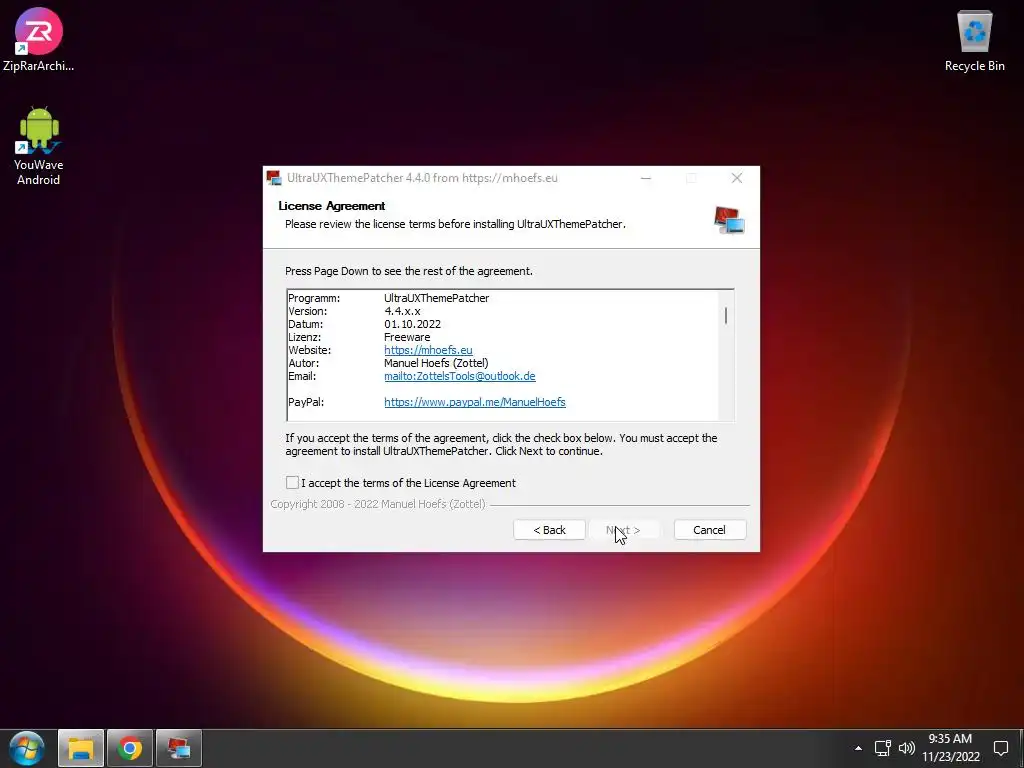Open ZipRarArchiver desktop shortcut

[x=39, y=39]
